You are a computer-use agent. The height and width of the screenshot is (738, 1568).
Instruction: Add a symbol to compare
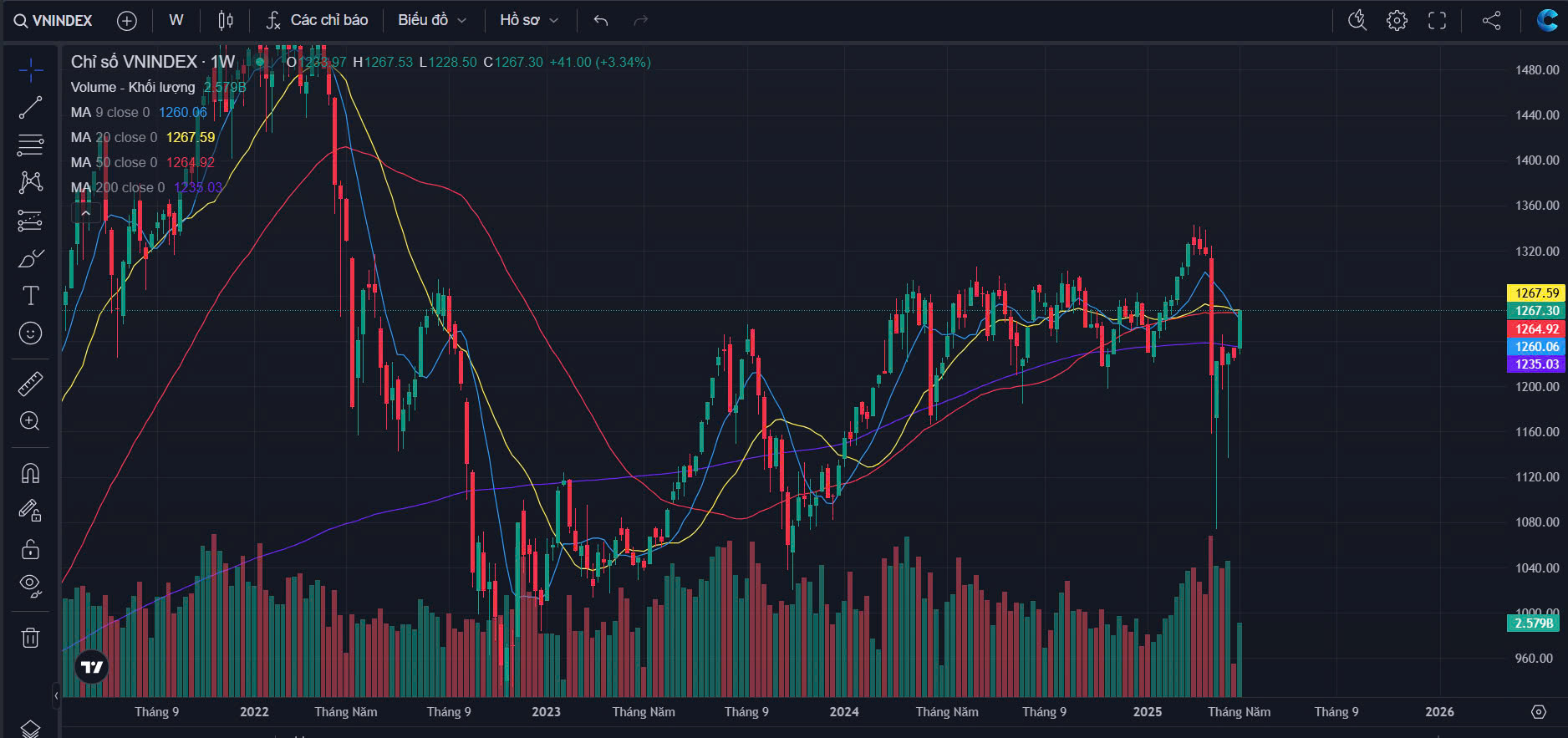127,21
